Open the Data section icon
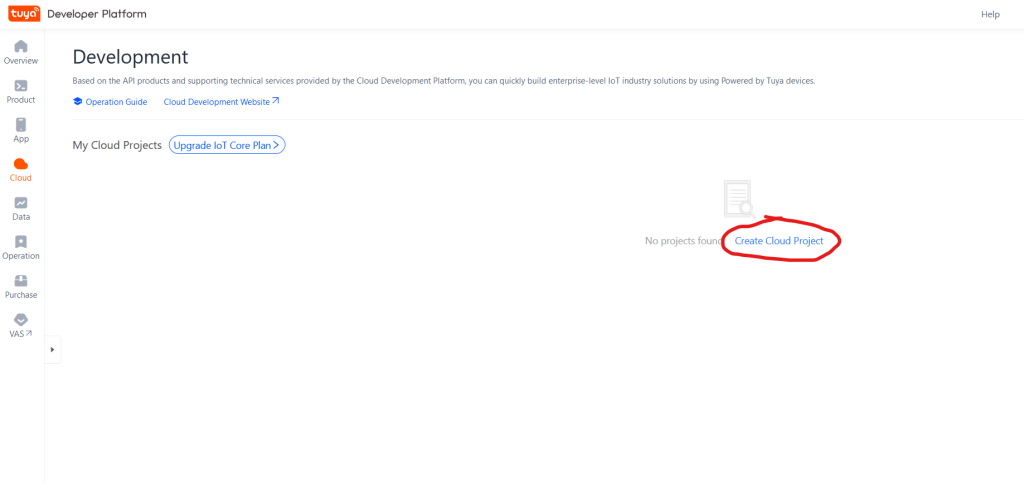The width and height of the screenshot is (1024, 484). pos(21,203)
